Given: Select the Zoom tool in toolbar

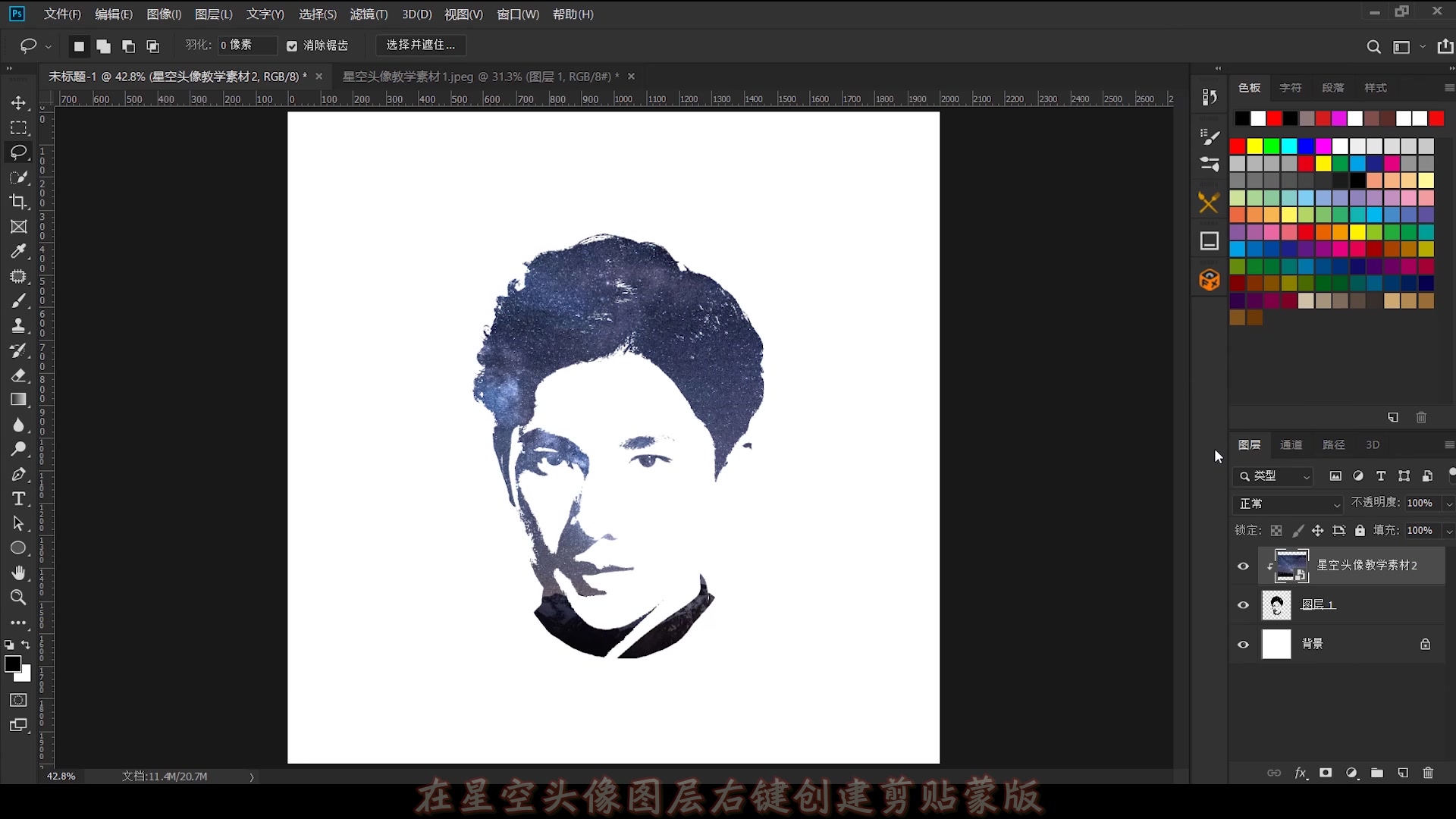Looking at the screenshot, I should 18,598.
